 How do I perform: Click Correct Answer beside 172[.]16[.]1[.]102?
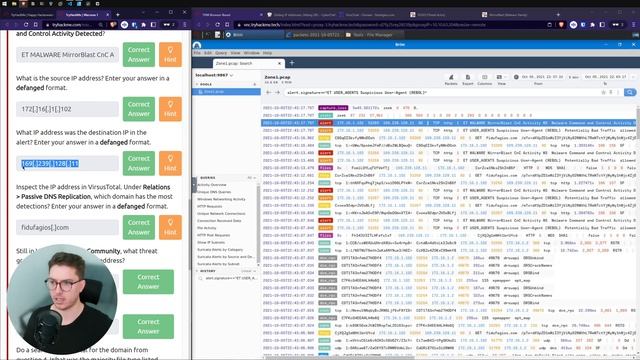(x=139, y=109)
